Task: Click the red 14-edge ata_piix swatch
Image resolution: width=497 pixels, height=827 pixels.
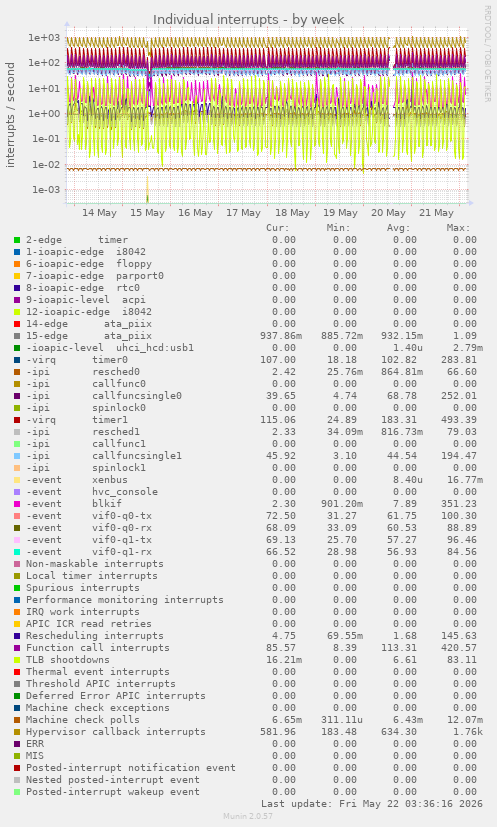Action: pyautogui.click(x=17, y=324)
